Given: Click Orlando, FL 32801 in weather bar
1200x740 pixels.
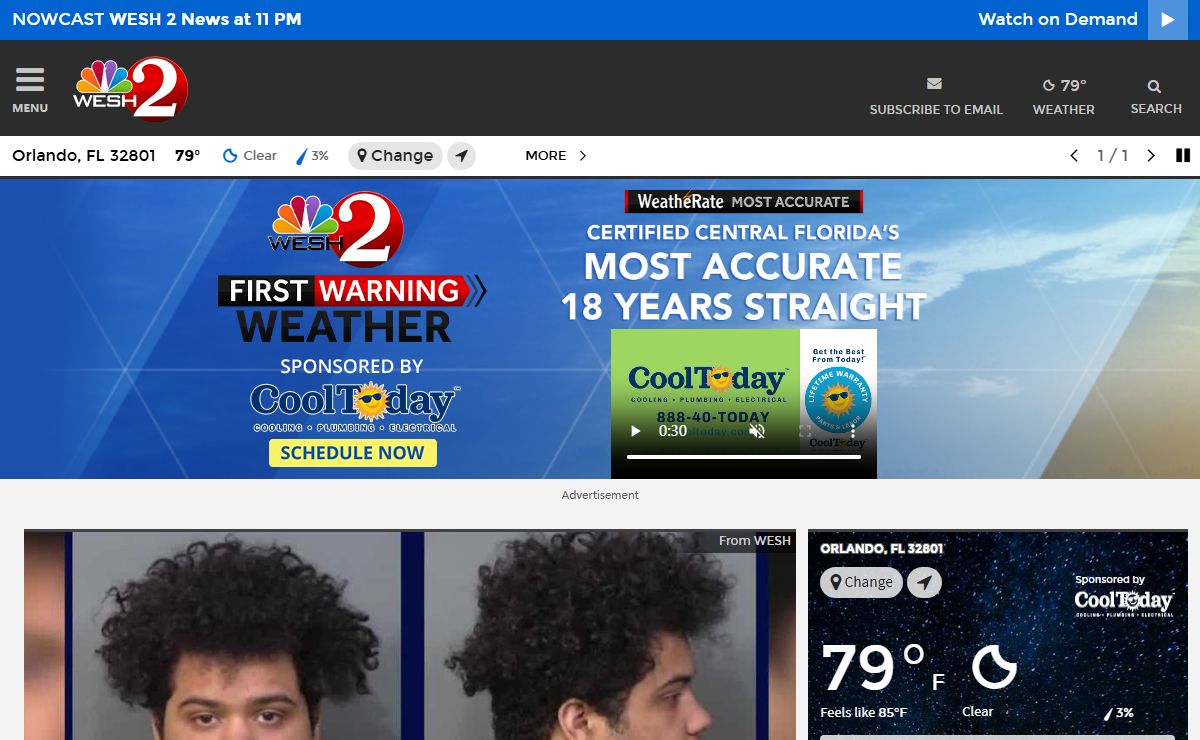Looking at the screenshot, I should pos(84,156).
